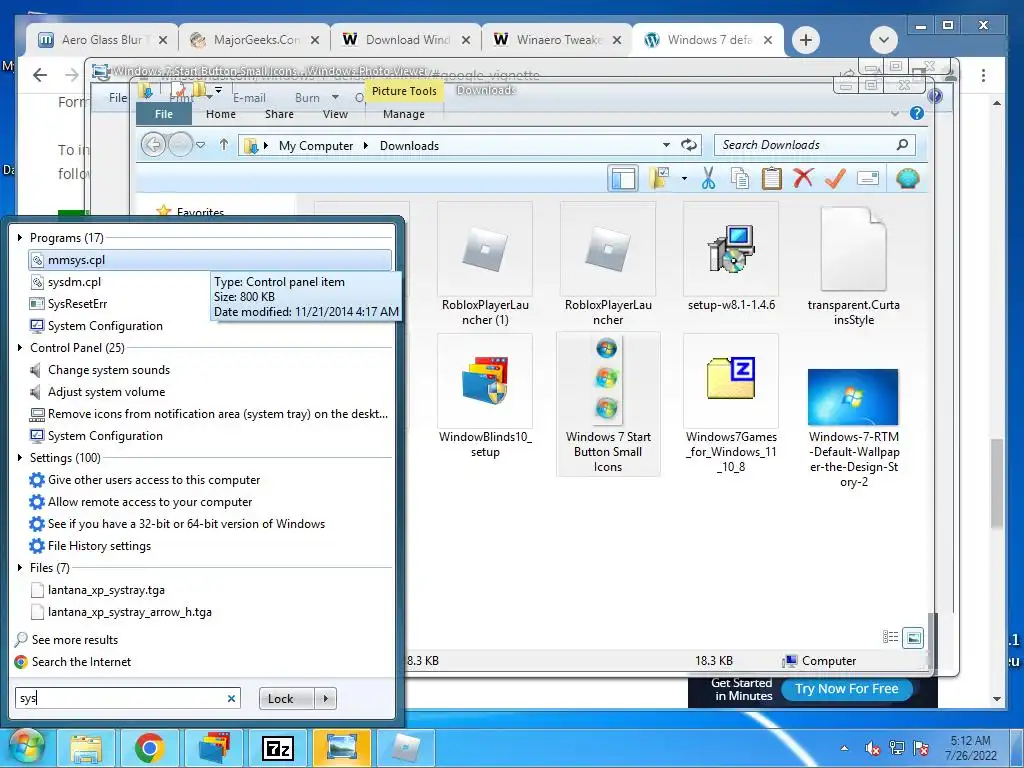Image resolution: width=1024 pixels, height=768 pixels.
Task: Click the Picture Tools contextual tab
Action: coord(404,91)
